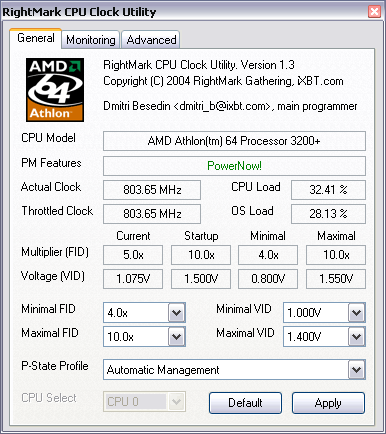This screenshot has width=386, height=434.
Task: Click the CPU Model field value
Action: pos(234,141)
